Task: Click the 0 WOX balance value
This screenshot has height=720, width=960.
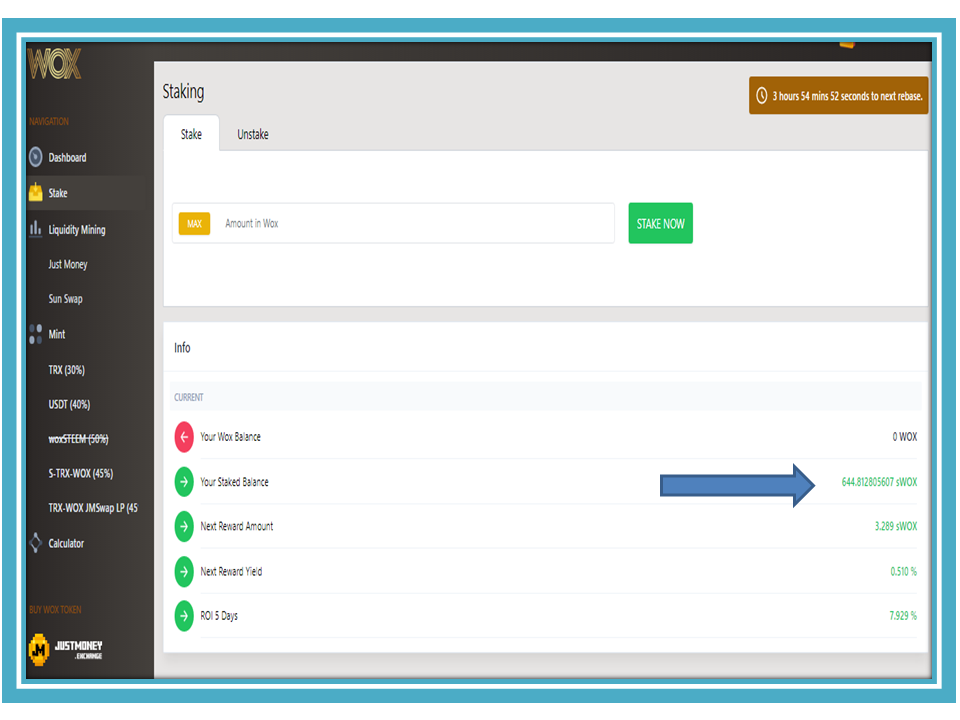Action: coord(904,437)
